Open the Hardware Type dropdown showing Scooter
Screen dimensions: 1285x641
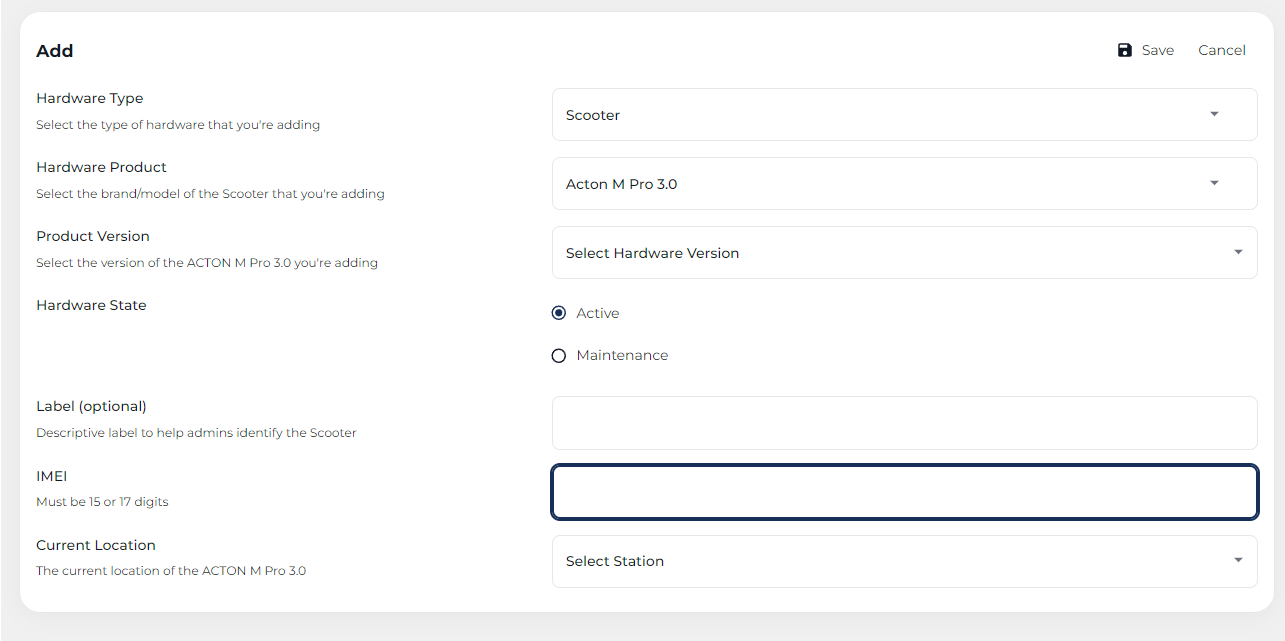[880, 115]
